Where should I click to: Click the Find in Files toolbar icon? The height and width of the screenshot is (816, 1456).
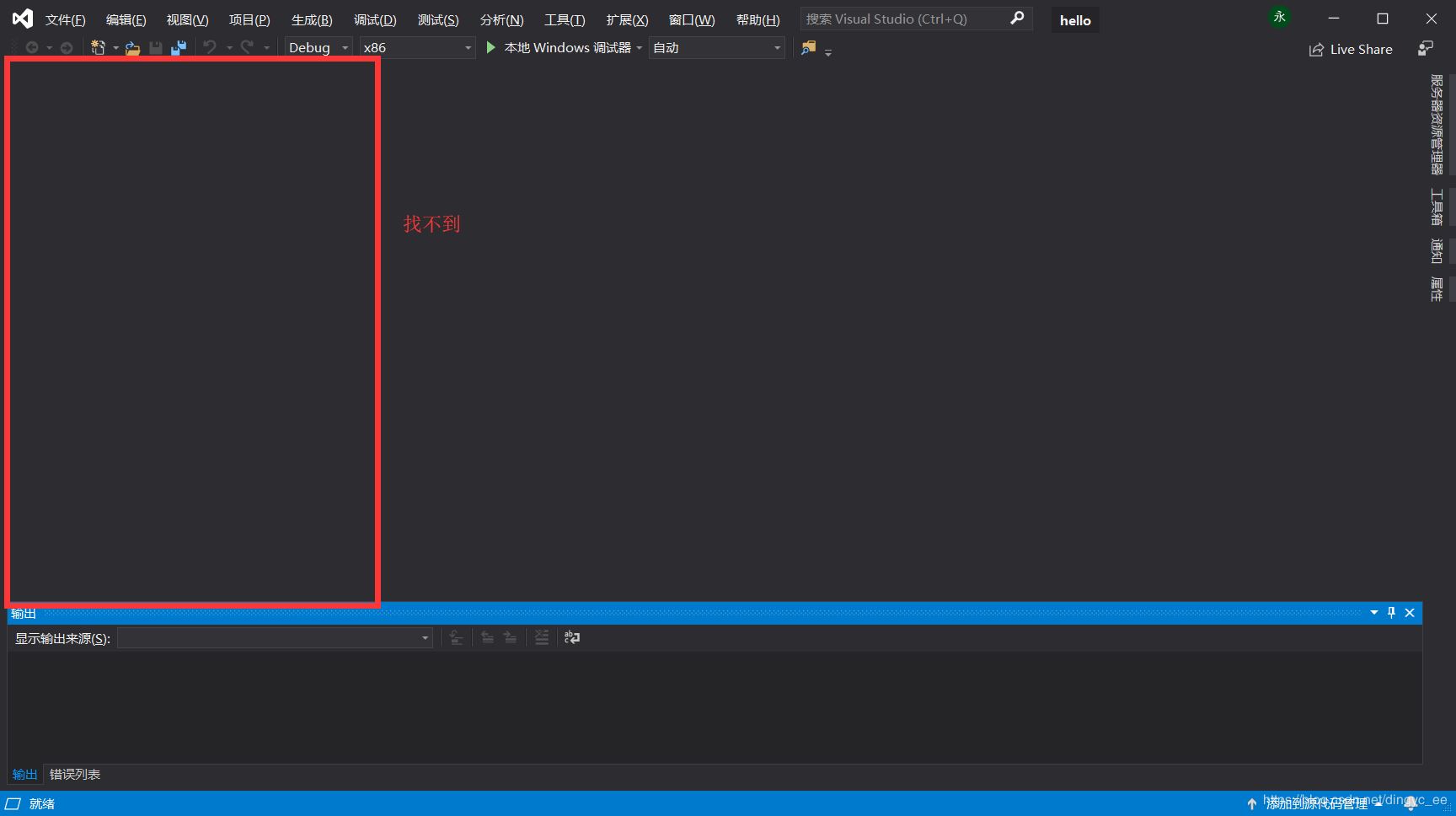tap(808, 48)
